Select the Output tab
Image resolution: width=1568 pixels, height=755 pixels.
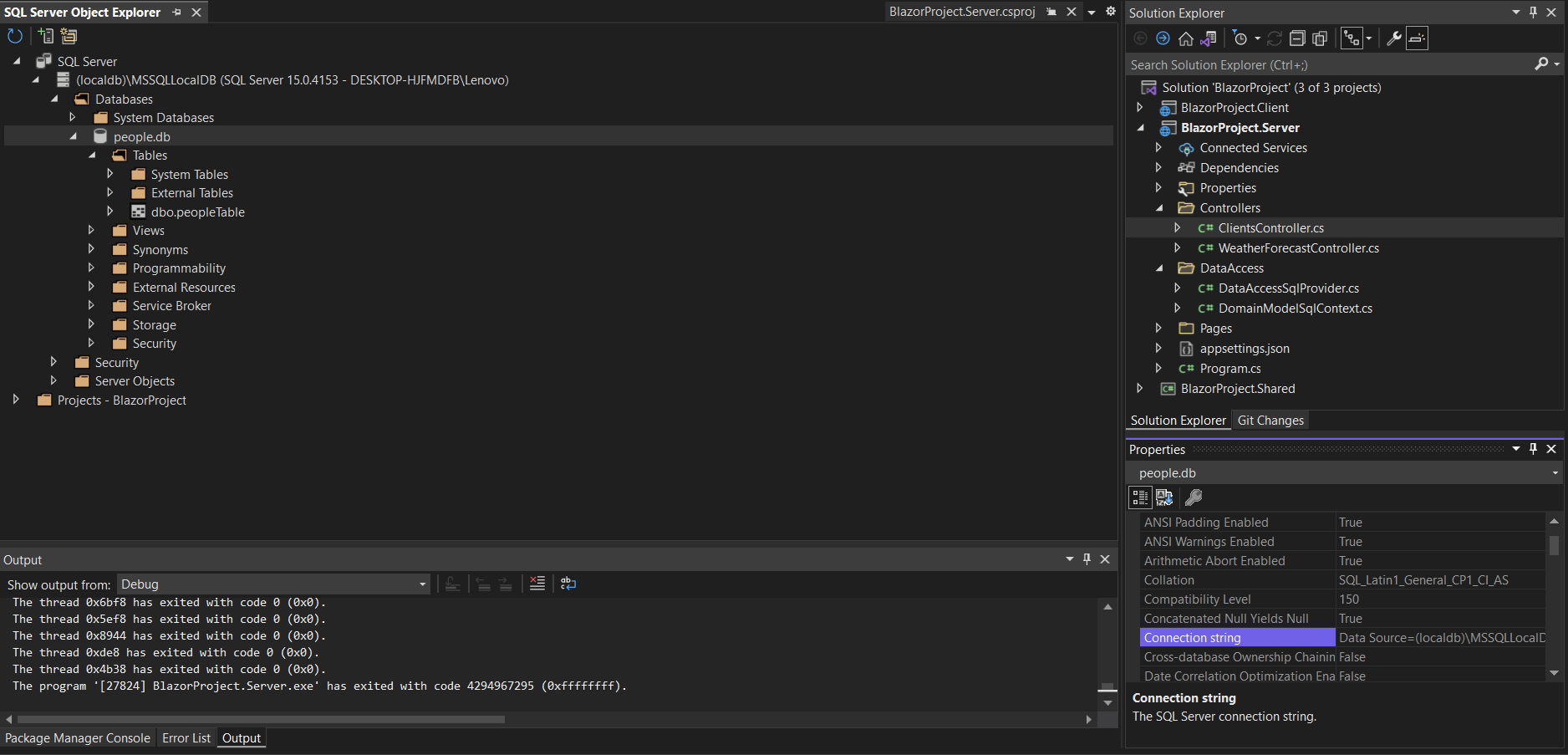click(x=242, y=738)
